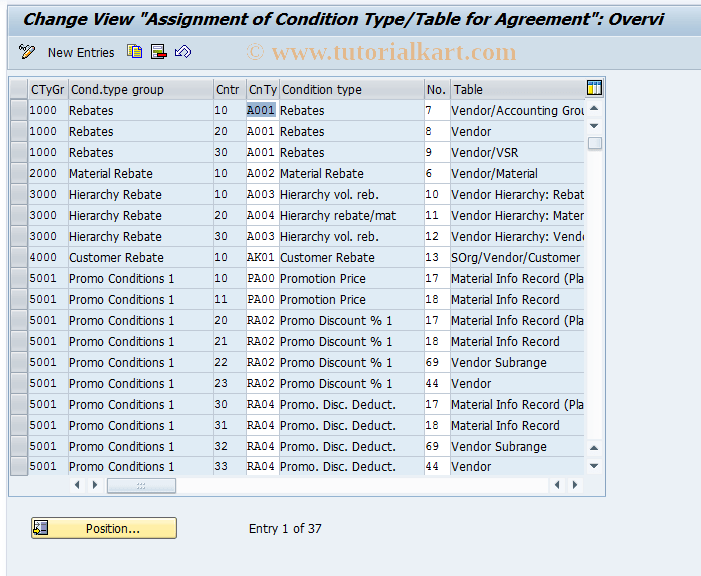Click Cntr value 23 in Promo Discount row

click(229, 383)
